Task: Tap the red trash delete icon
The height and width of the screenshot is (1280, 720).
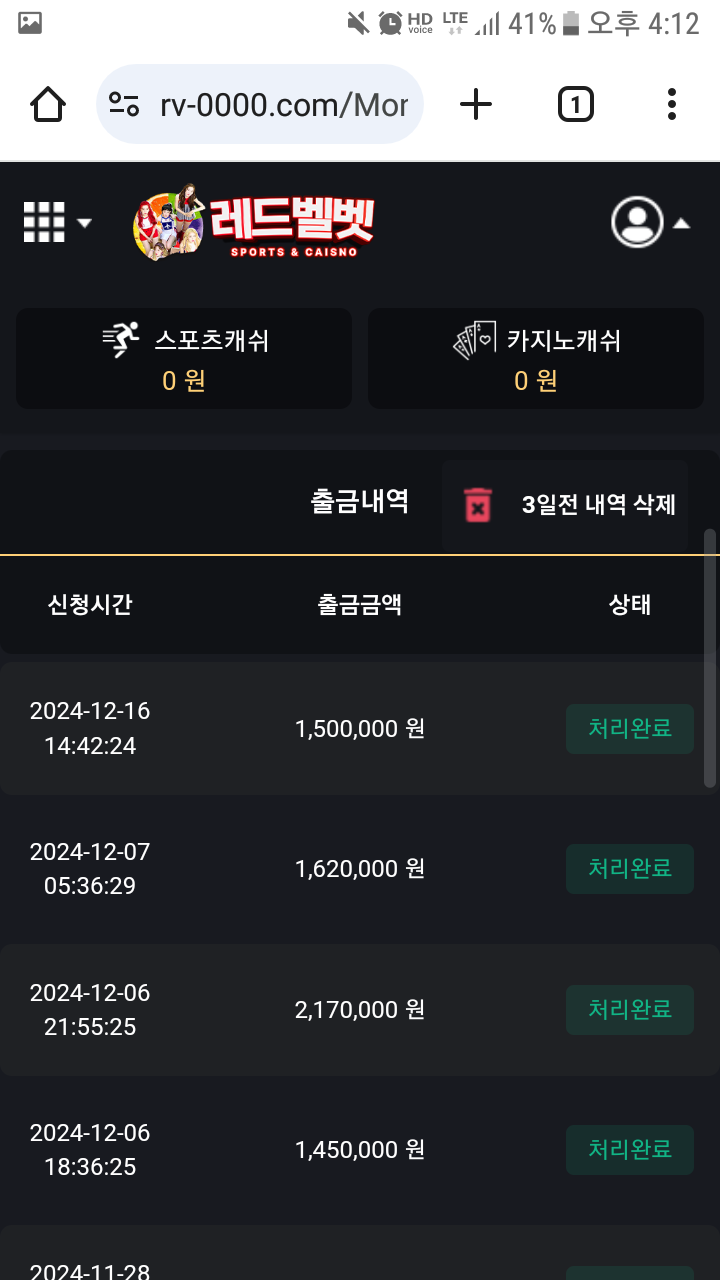Action: point(479,504)
